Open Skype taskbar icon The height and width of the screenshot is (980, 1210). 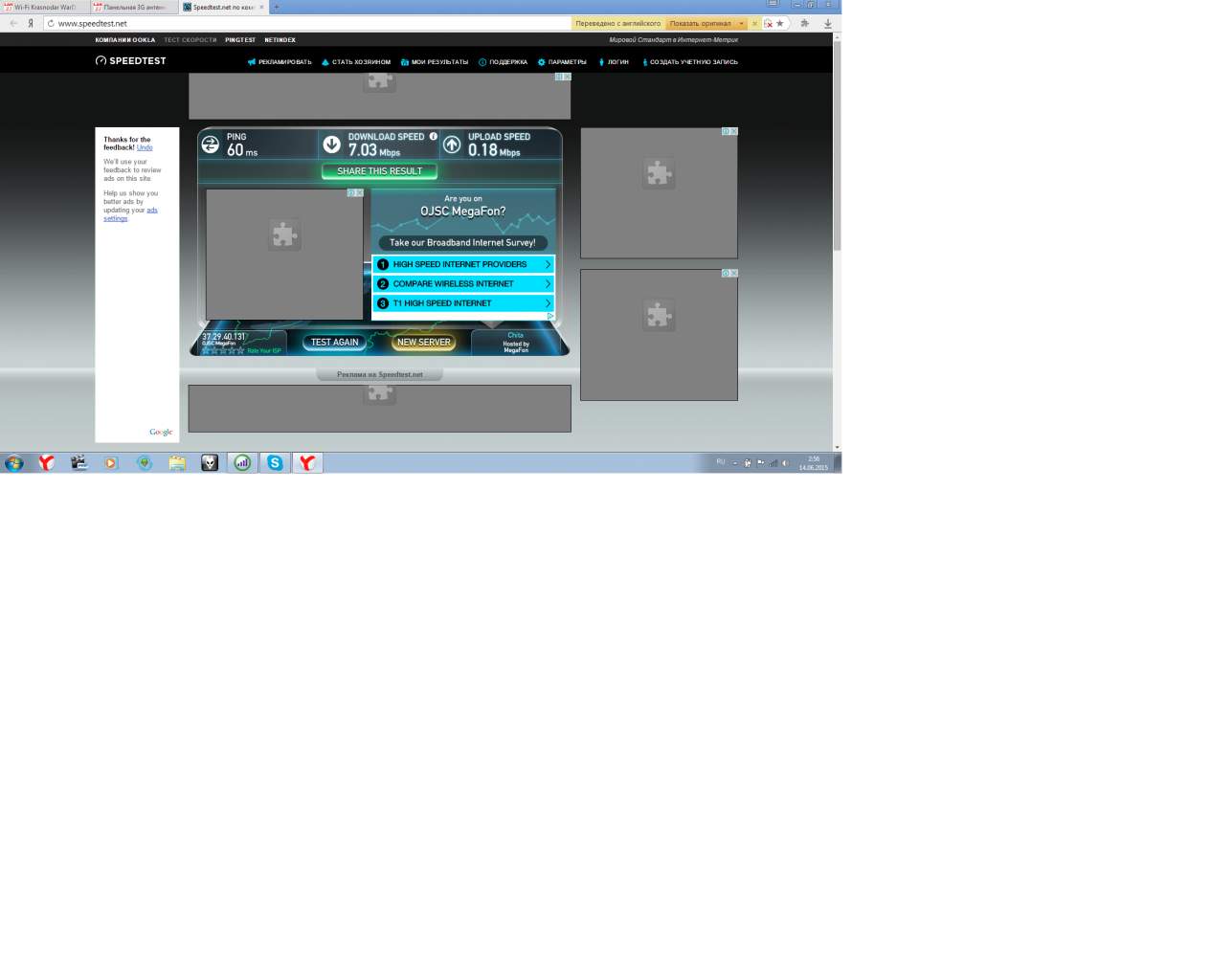[x=275, y=463]
